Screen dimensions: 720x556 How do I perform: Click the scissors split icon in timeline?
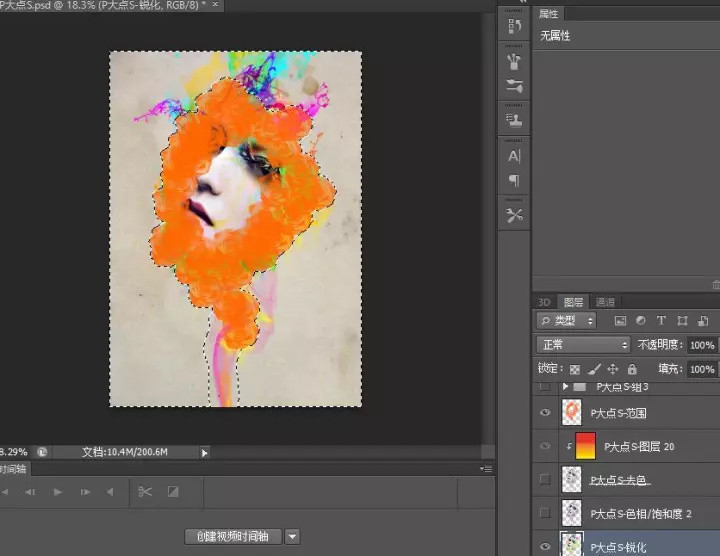(x=144, y=492)
